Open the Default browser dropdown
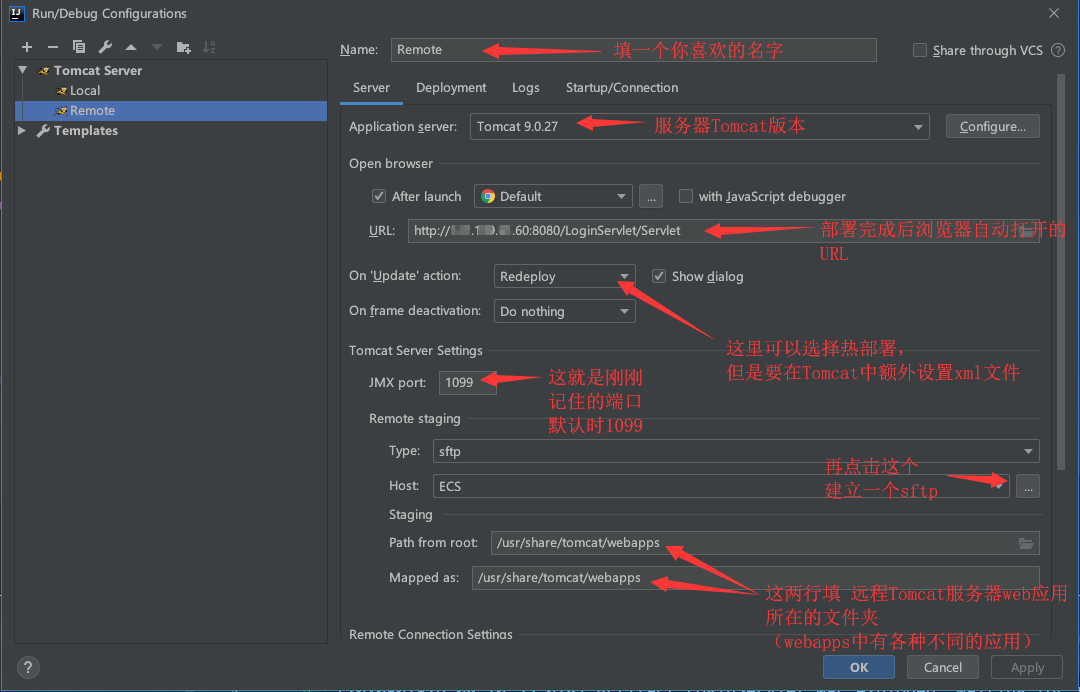This screenshot has width=1080, height=692. [553, 196]
